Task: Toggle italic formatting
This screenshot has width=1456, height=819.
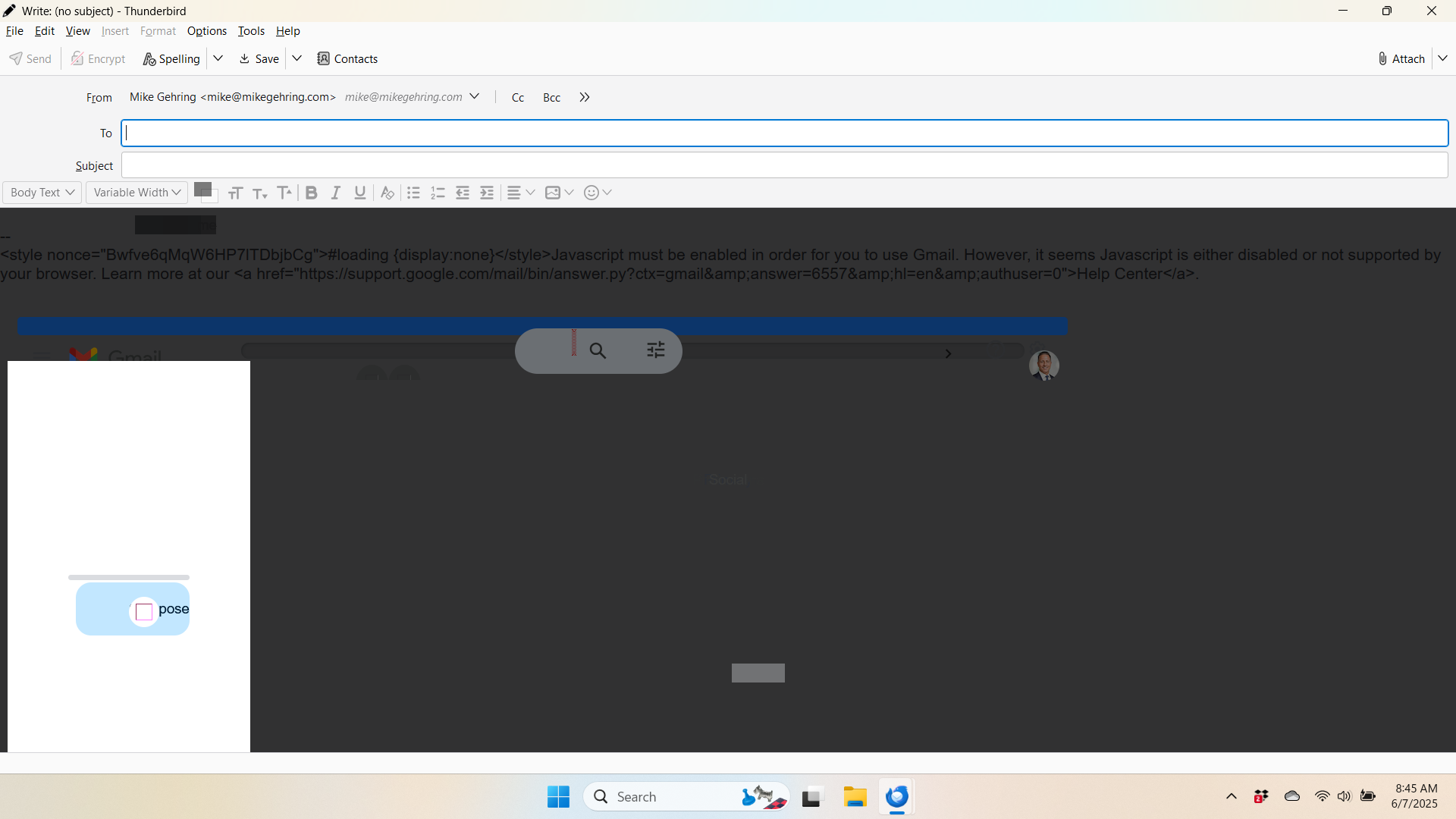Action: click(336, 193)
